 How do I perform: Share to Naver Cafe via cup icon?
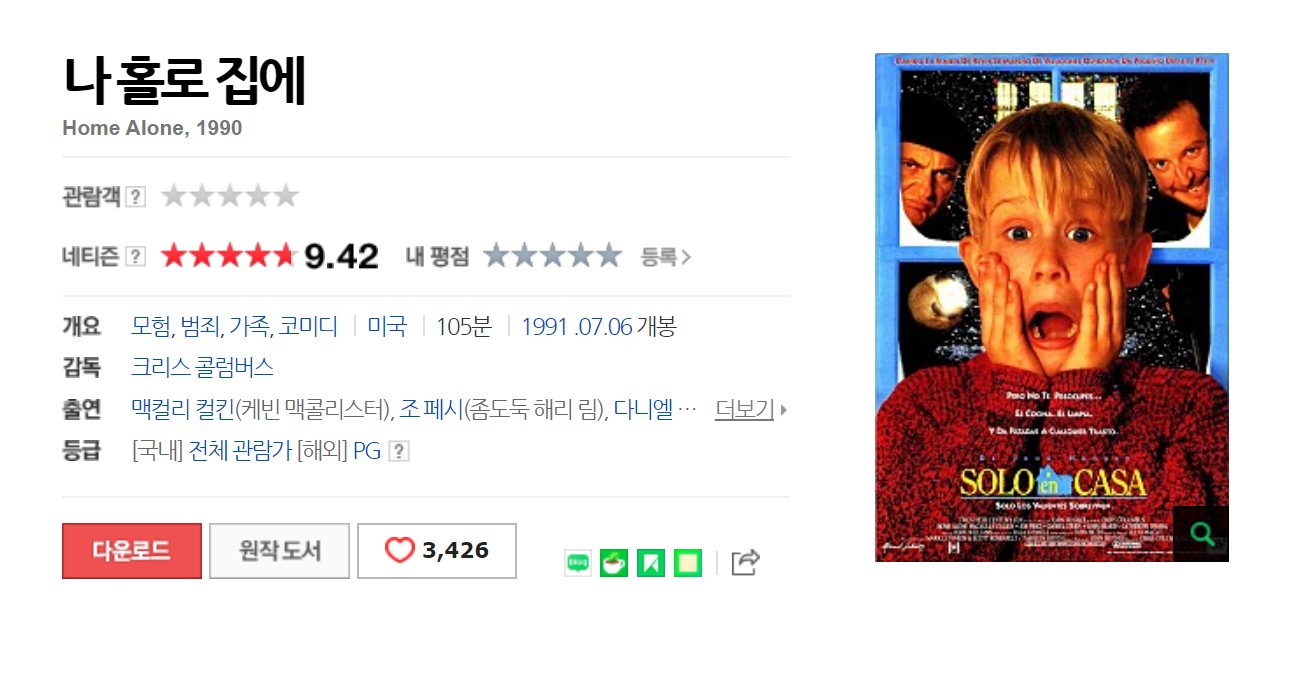pyautogui.click(x=614, y=563)
